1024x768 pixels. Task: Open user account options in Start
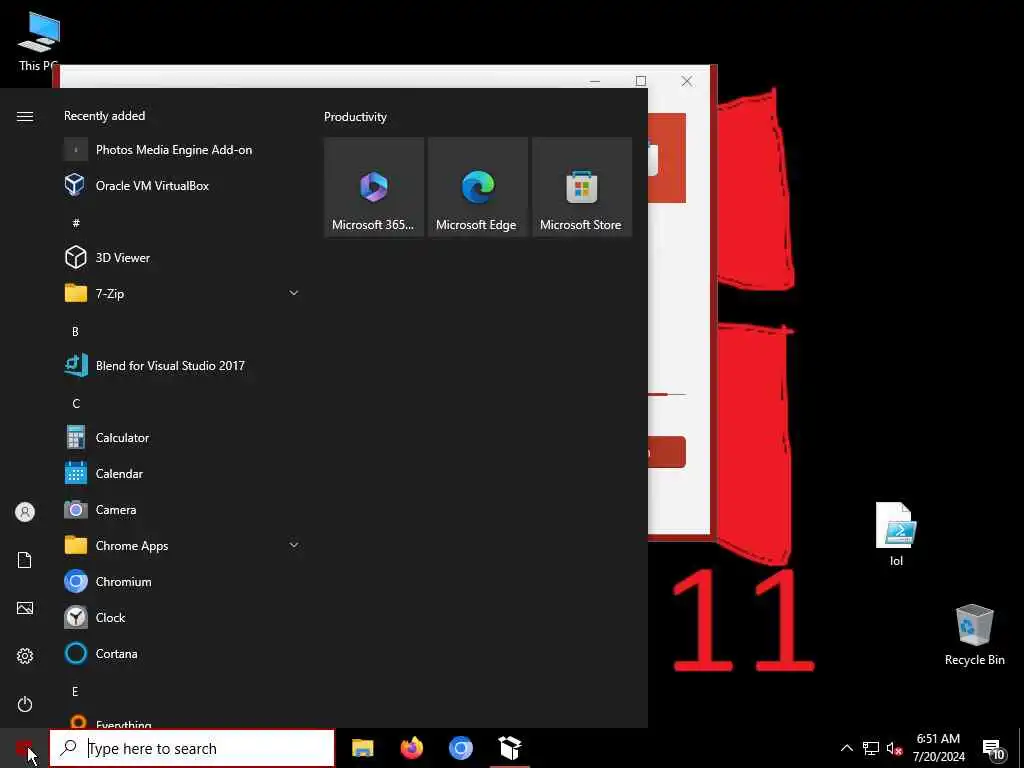coord(25,512)
